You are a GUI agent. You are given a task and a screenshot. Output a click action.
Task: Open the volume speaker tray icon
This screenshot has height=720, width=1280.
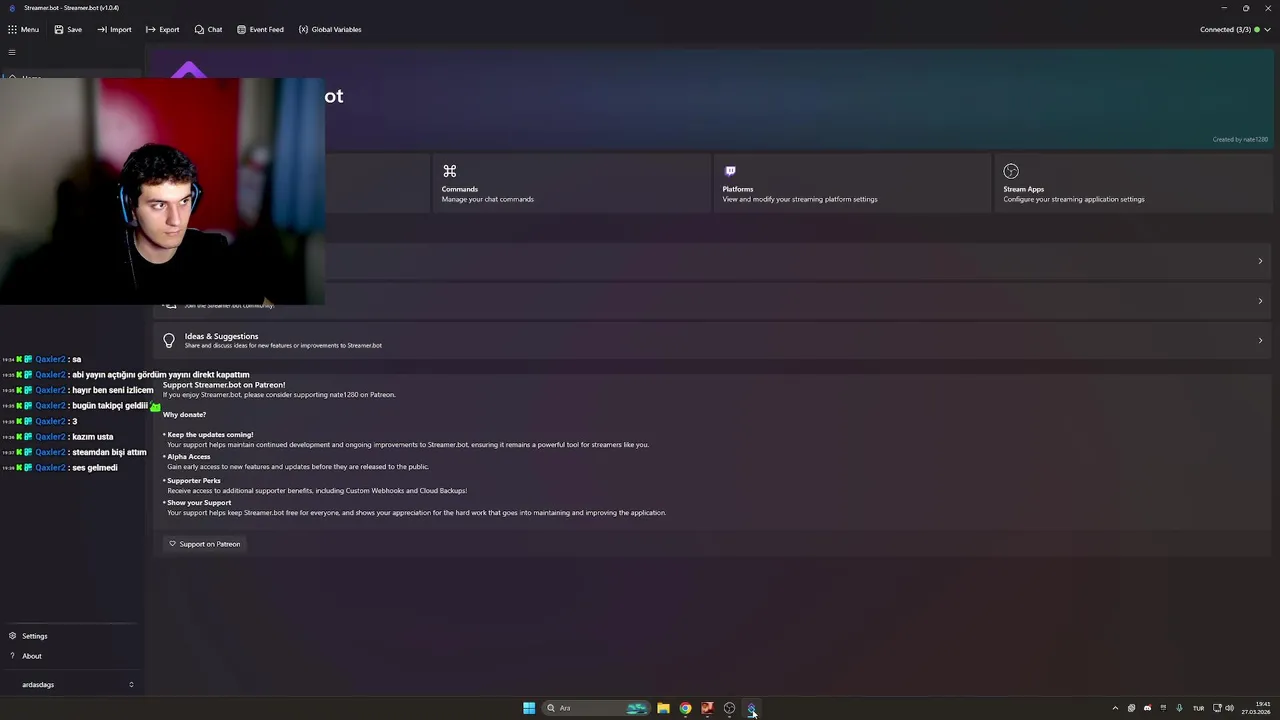tap(1229, 708)
